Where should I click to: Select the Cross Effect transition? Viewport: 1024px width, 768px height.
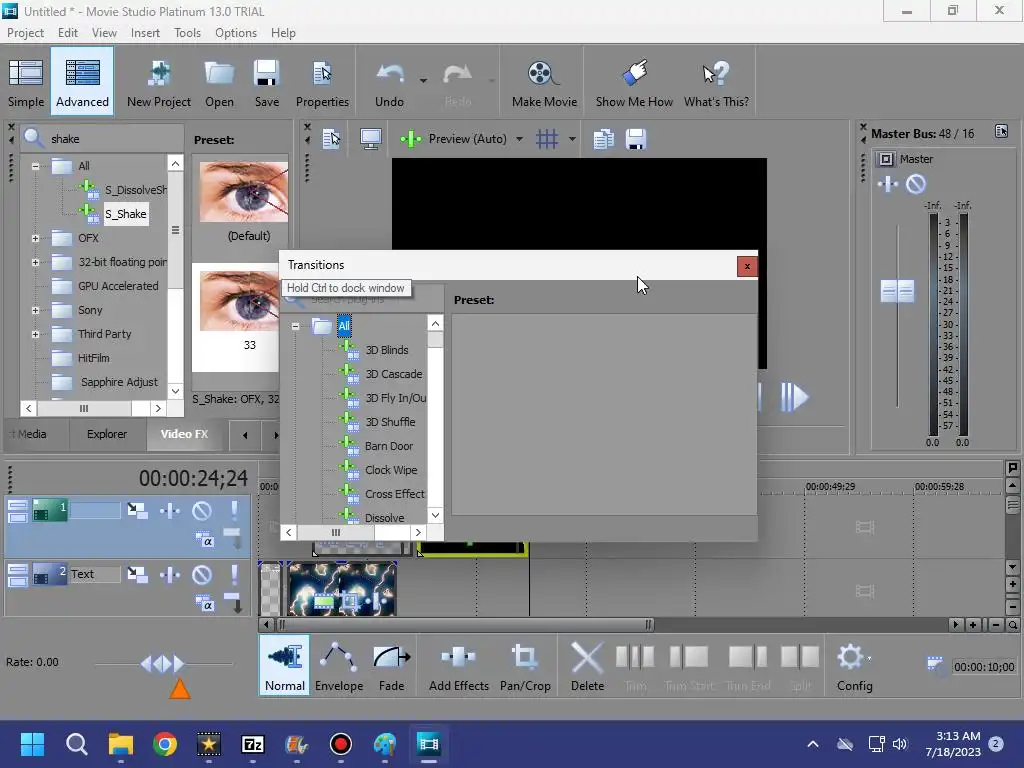394,494
